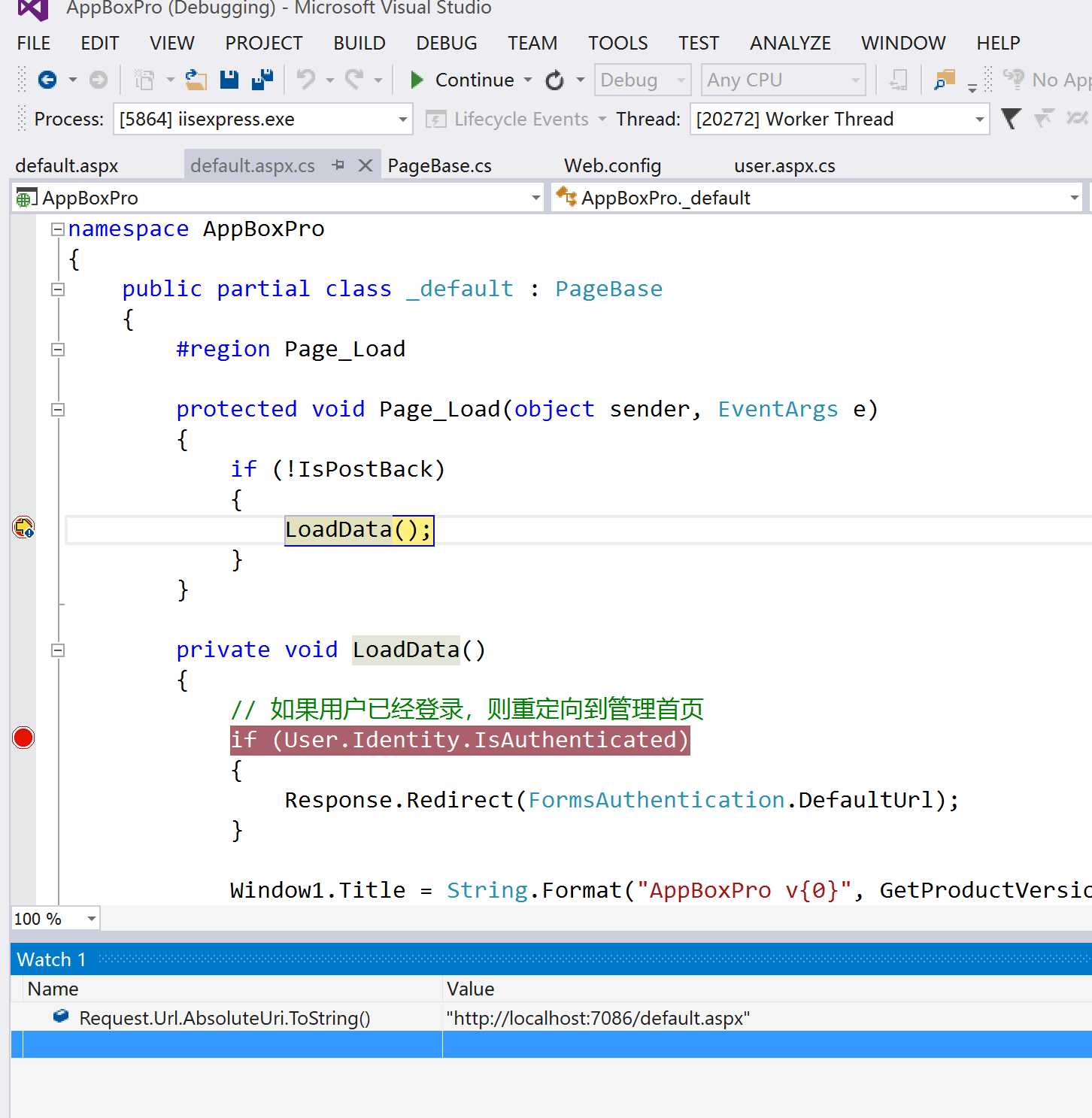Open the Any CPU platform dropdown
The image size is (1092, 1118).
(x=856, y=80)
